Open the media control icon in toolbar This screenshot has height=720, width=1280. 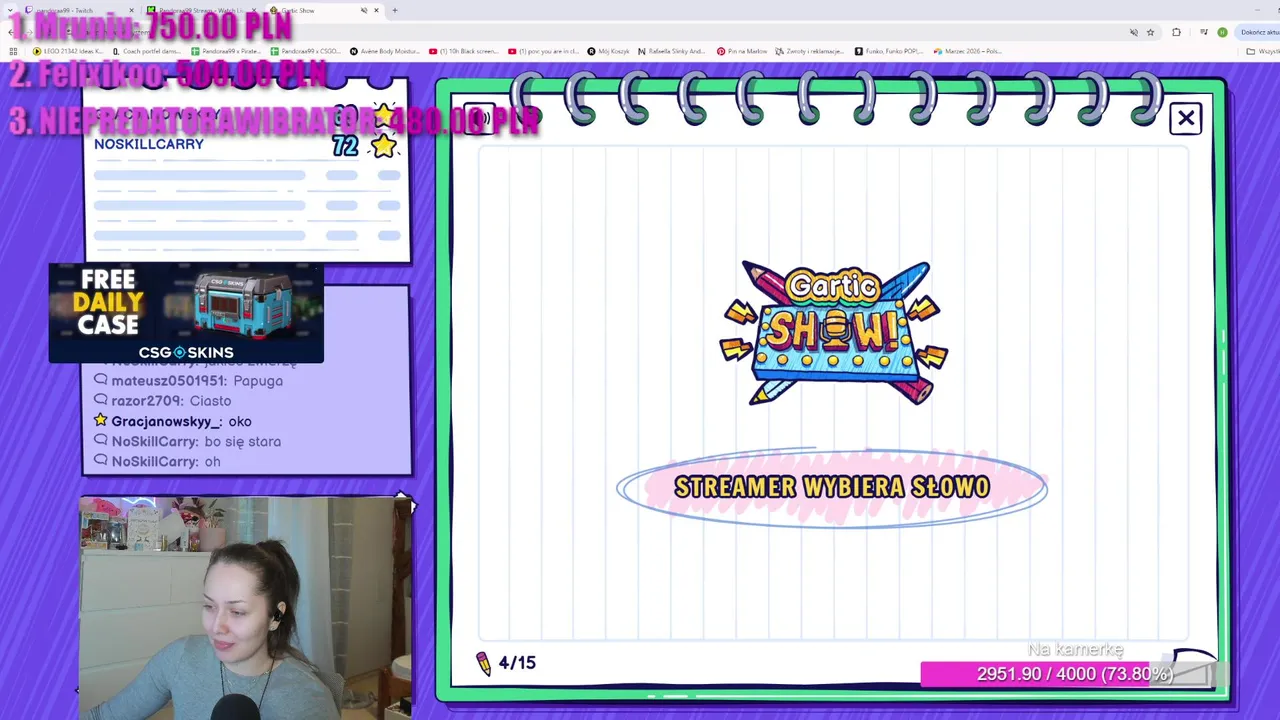point(1204,32)
